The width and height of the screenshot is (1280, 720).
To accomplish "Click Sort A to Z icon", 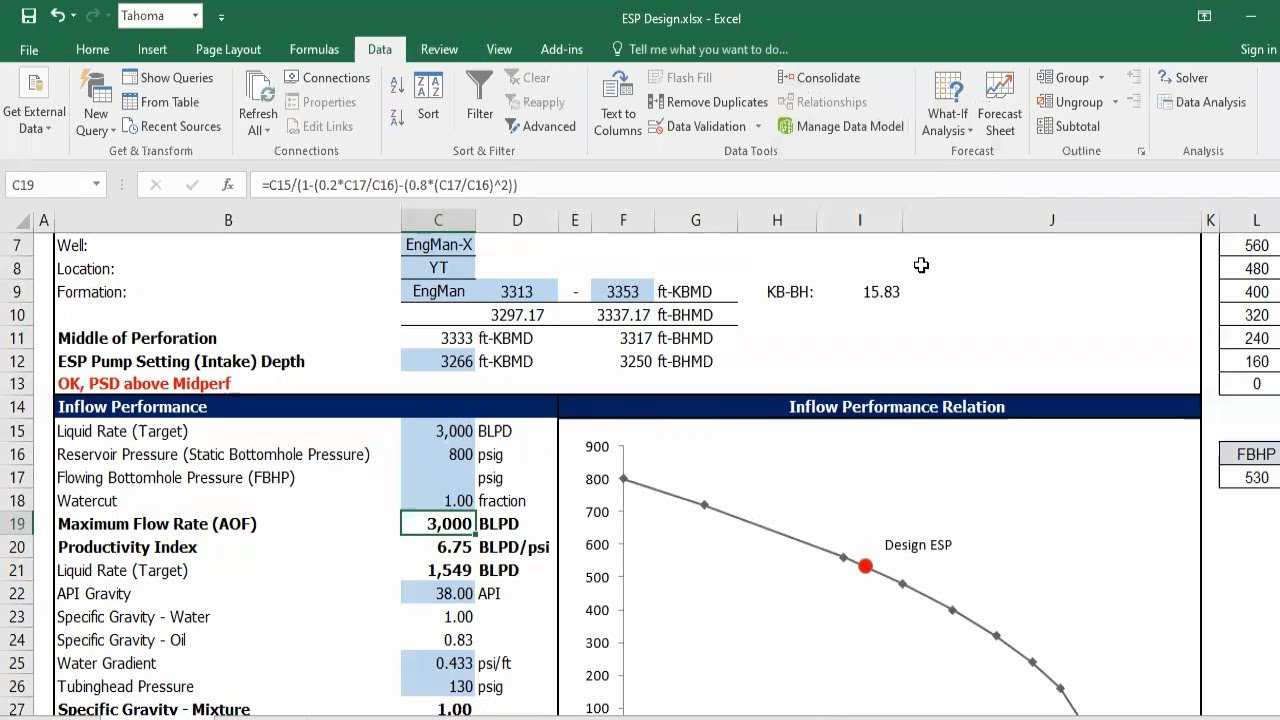I will (397, 86).
